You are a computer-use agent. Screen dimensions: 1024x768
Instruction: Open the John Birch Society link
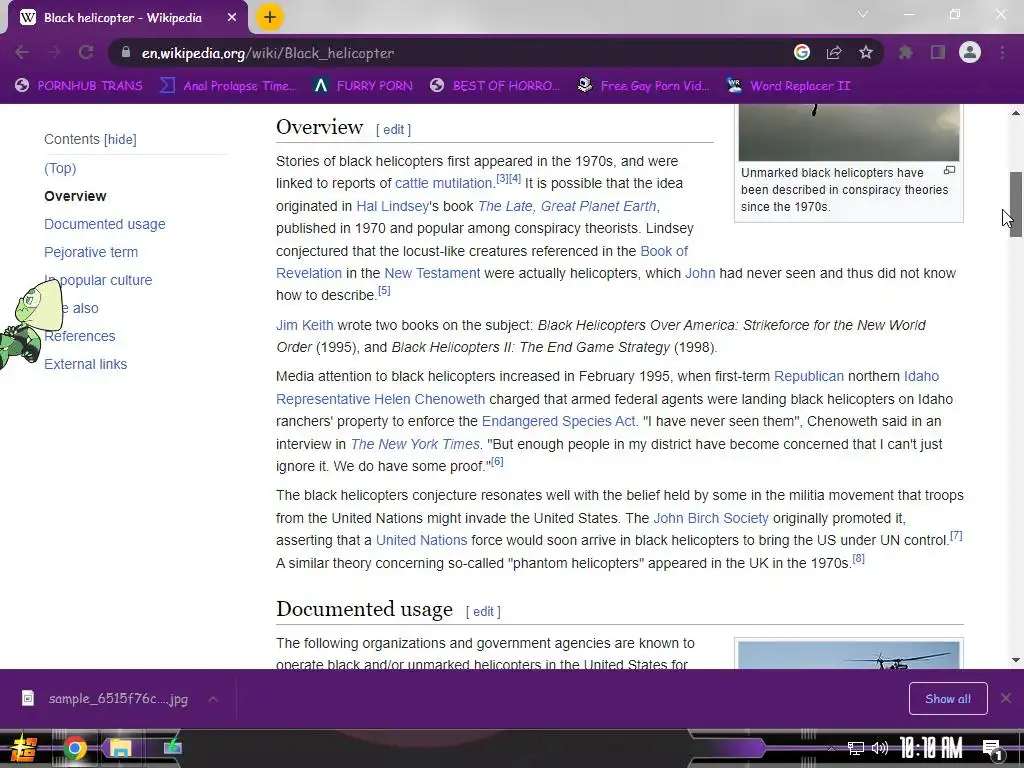pos(711,518)
